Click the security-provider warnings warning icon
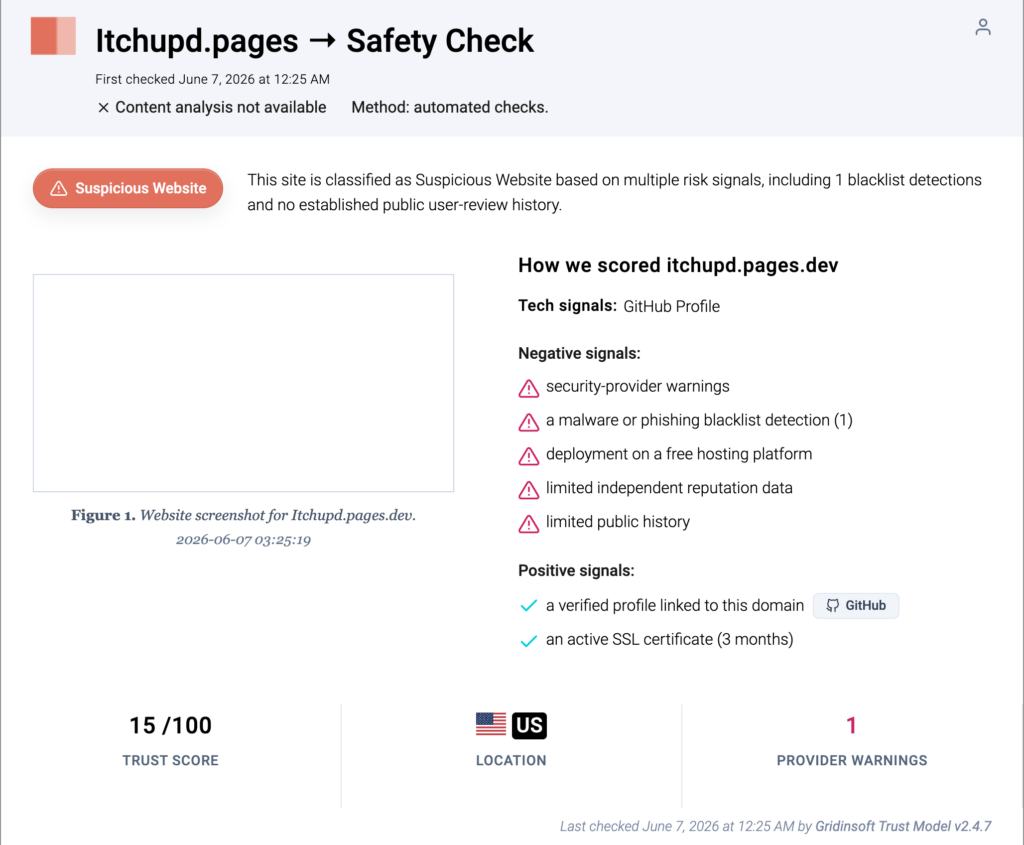 click(528, 388)
